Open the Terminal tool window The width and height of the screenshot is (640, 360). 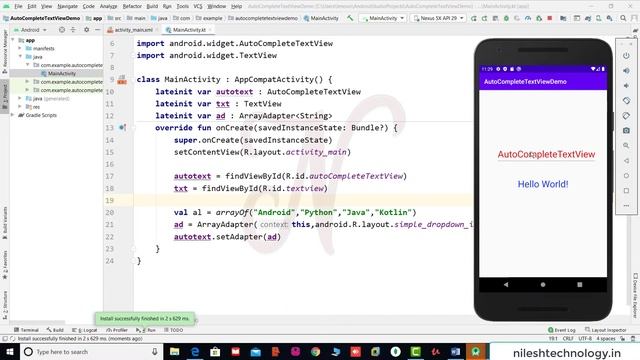[x=27, y=330]
